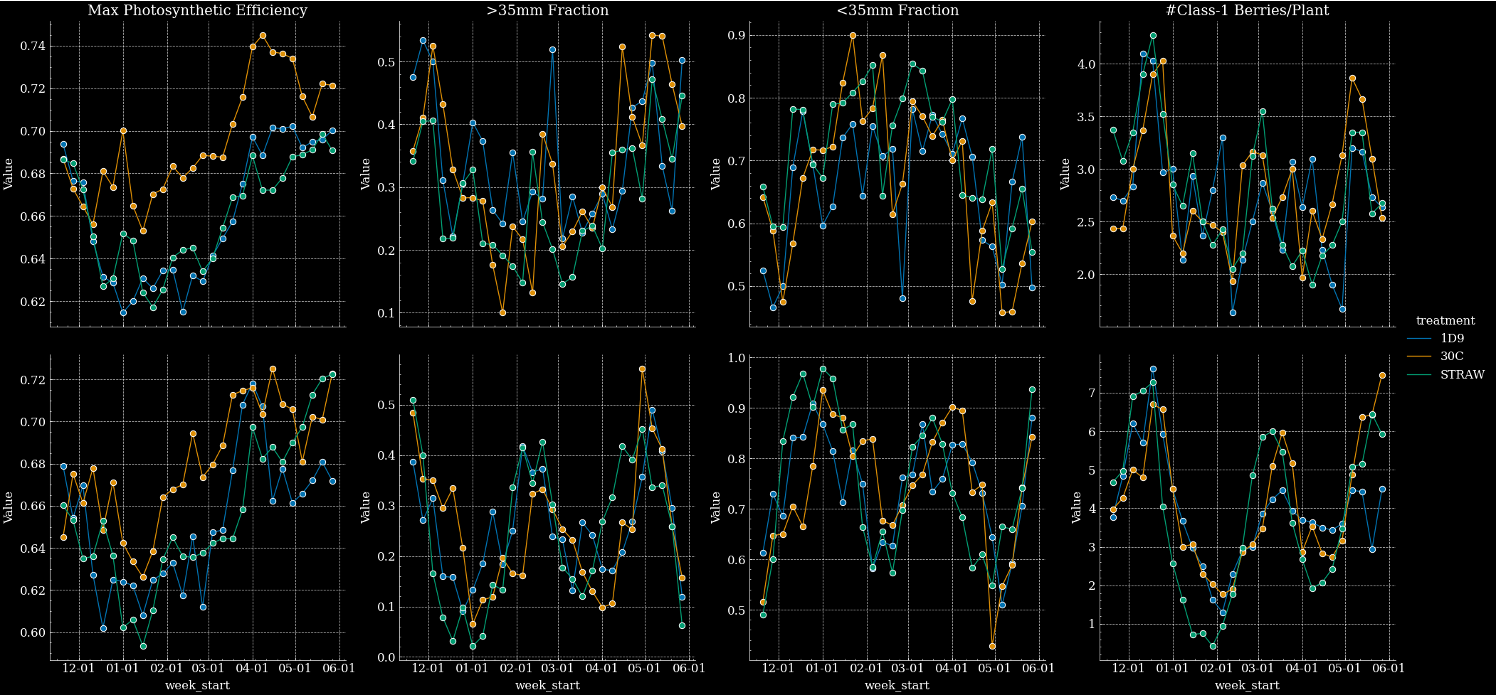Click the 0.74 y-axis tick label
The height and width of the screenshot is (696, 1496).
click(x=31, y=46)
